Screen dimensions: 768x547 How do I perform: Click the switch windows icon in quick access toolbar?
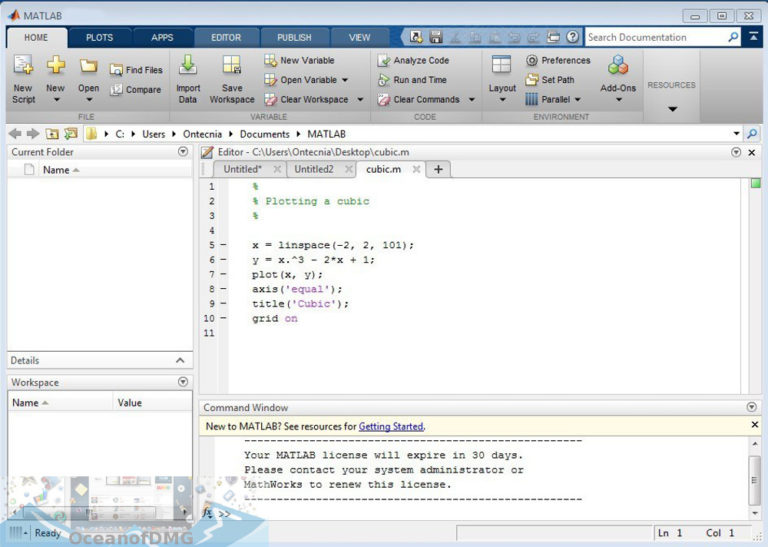tap(553, 37)
